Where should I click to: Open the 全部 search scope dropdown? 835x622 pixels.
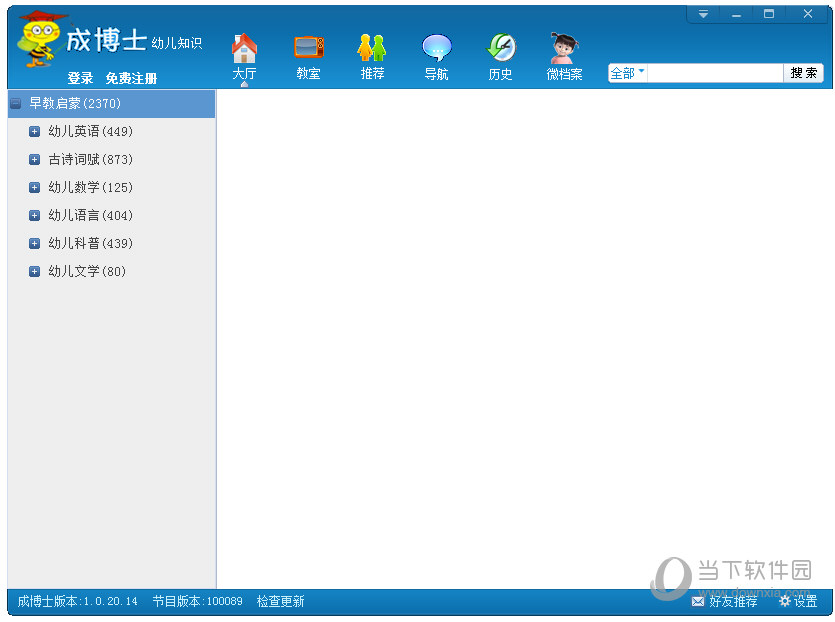(x=628, y=73)
